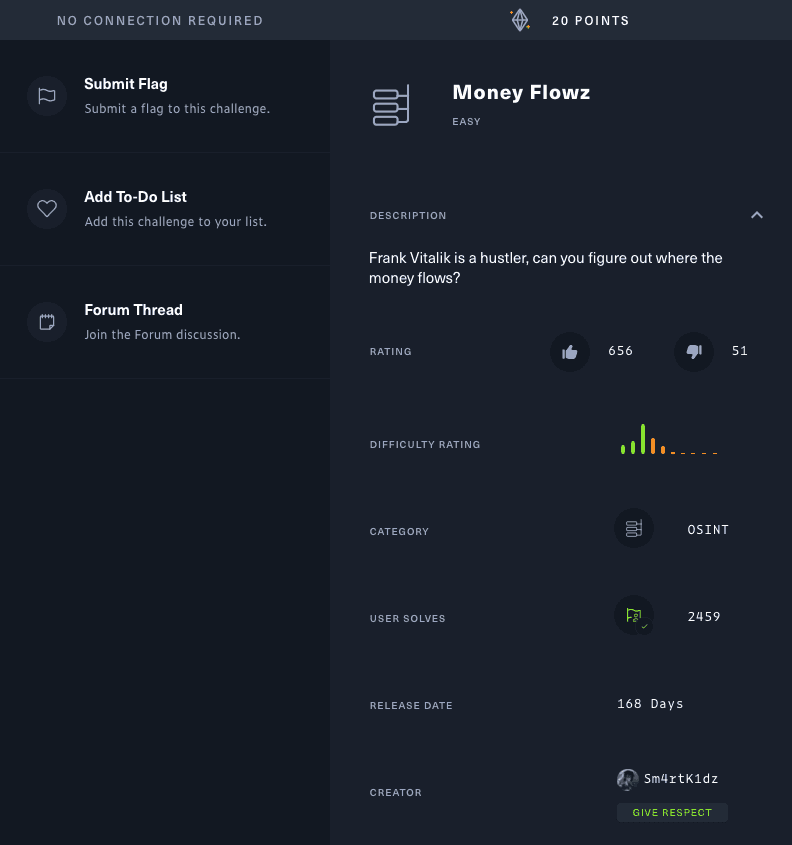
Task: Give a thumbs up rating
Action: (x=569, y=352)
